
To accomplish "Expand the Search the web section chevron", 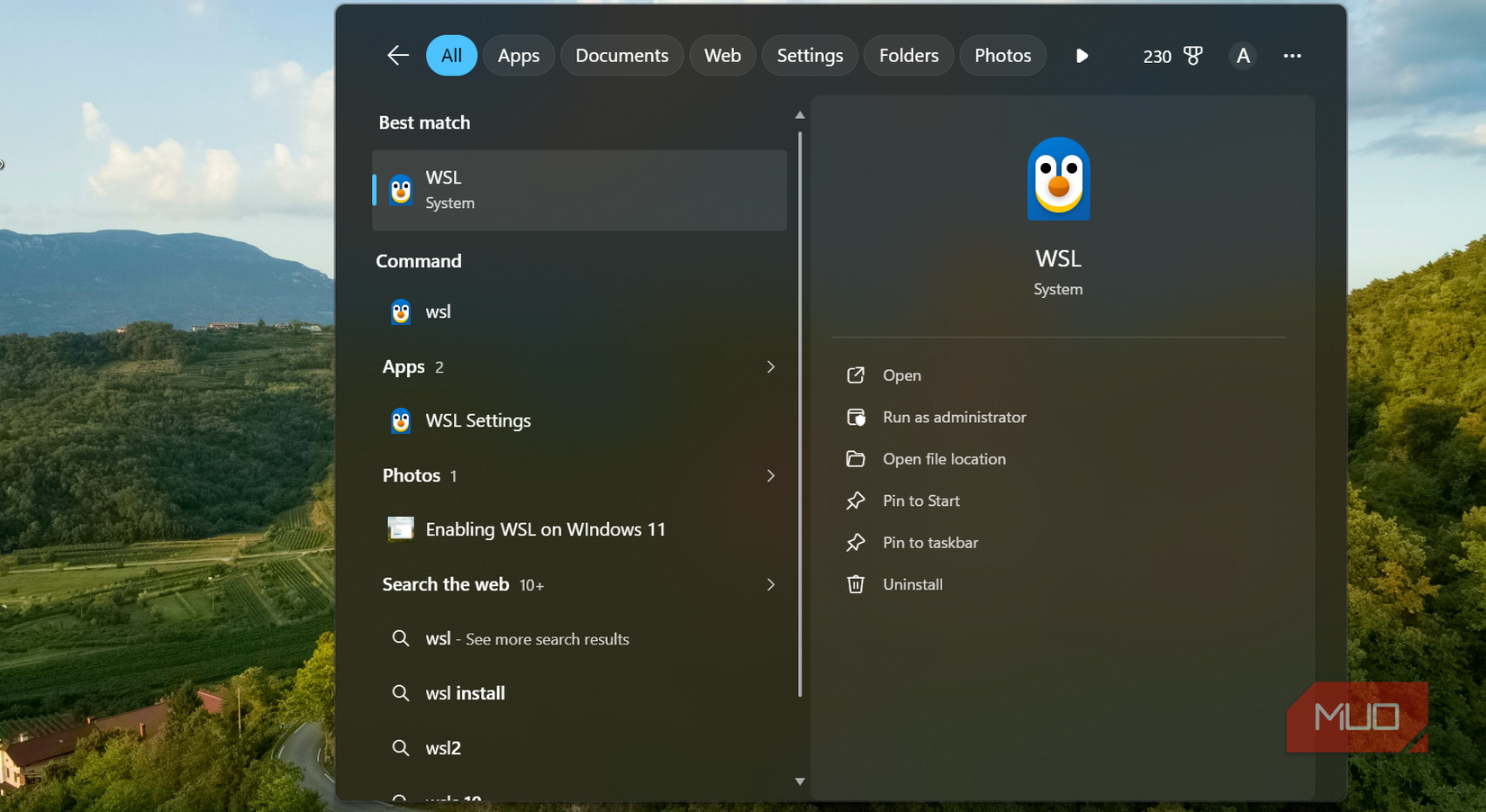I will pos(771,584).
